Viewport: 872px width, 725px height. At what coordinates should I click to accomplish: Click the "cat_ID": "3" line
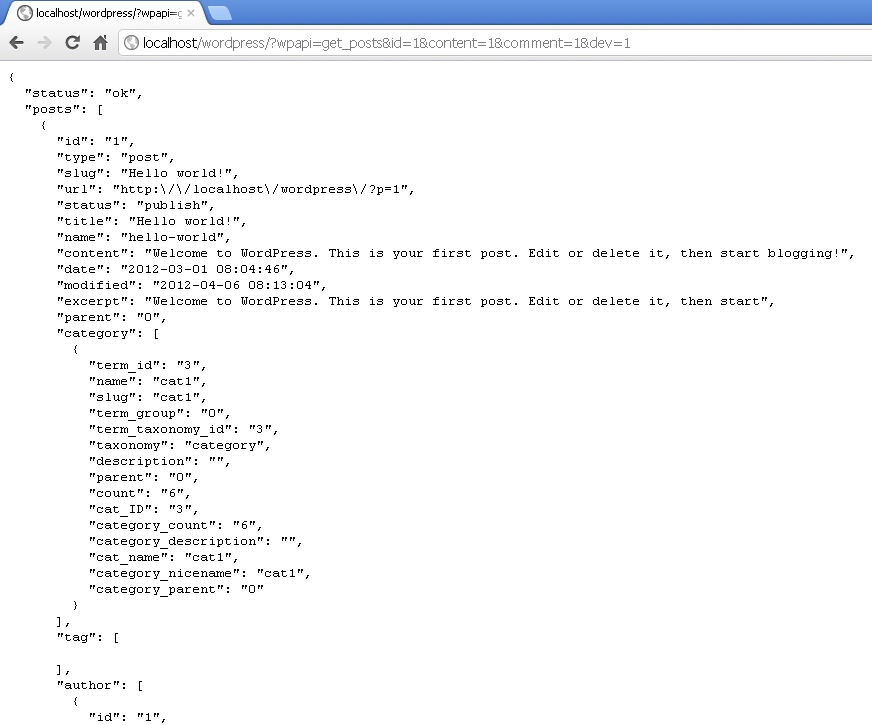(x=143, y=510)
